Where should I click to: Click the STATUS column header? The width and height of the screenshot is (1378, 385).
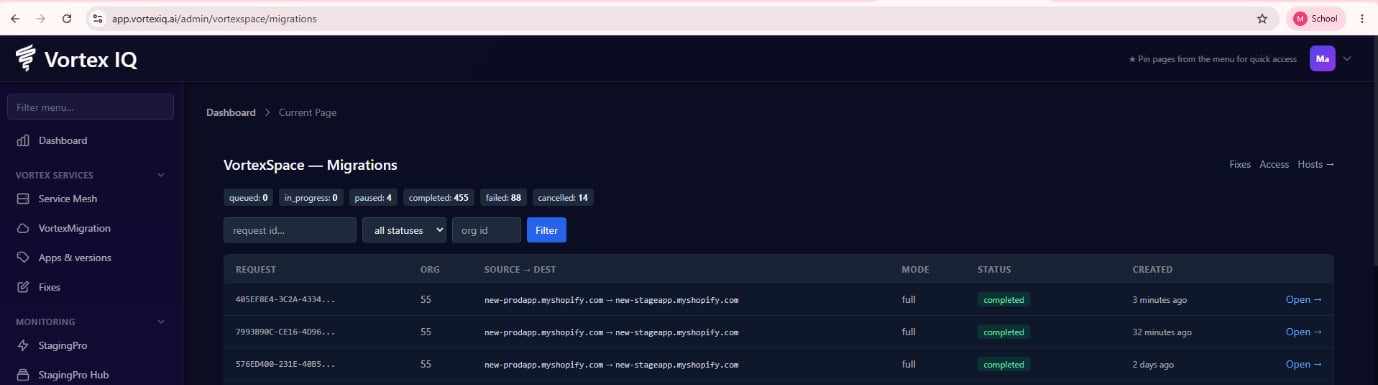(994, 270)
